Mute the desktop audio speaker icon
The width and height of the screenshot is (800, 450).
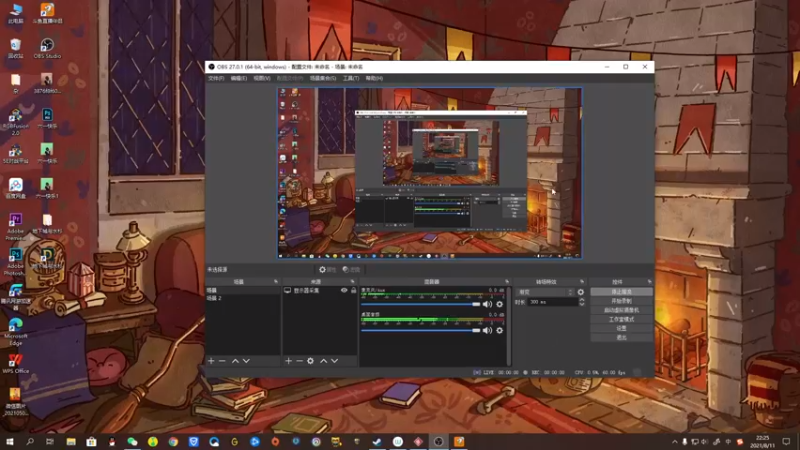coord(487,330)
